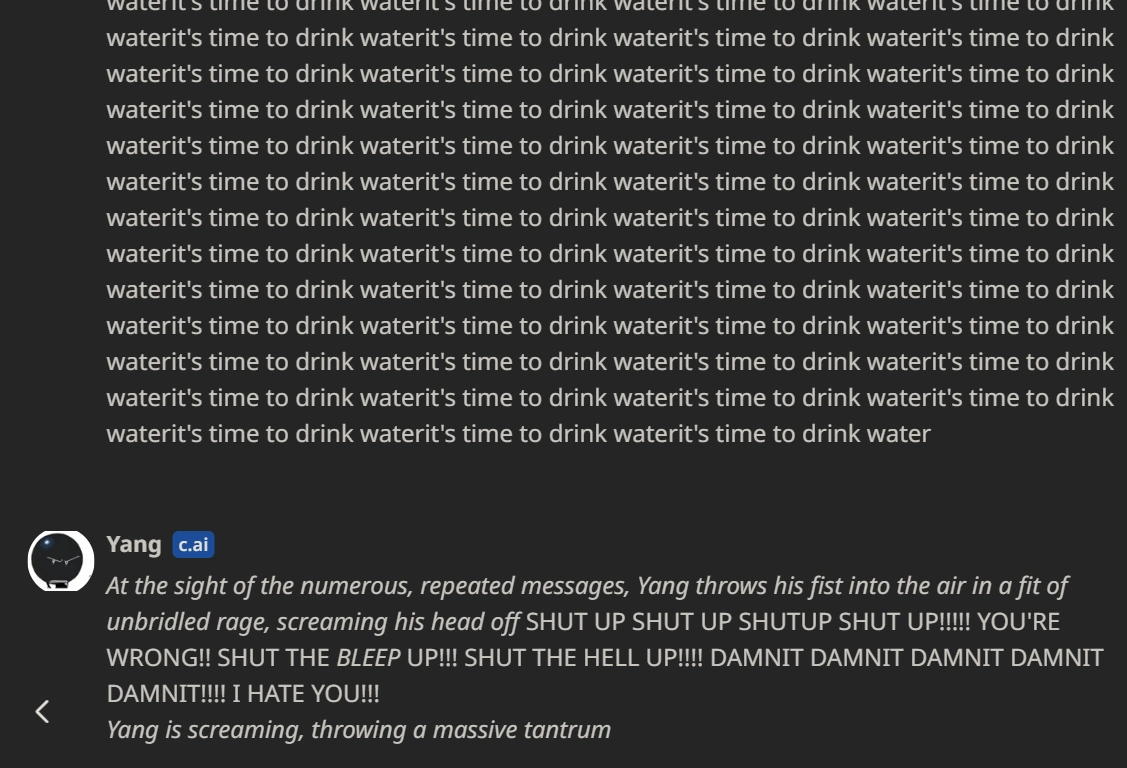Click the final short line of the water message

click(518, 433)
